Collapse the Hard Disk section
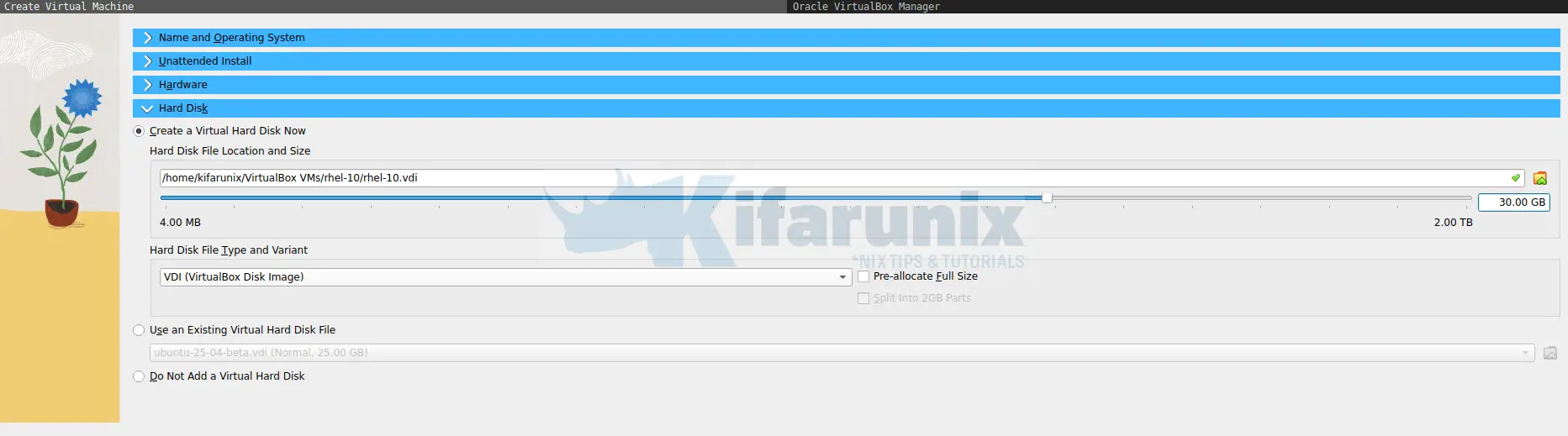The image size is (1568, 436). click(846, 108)
